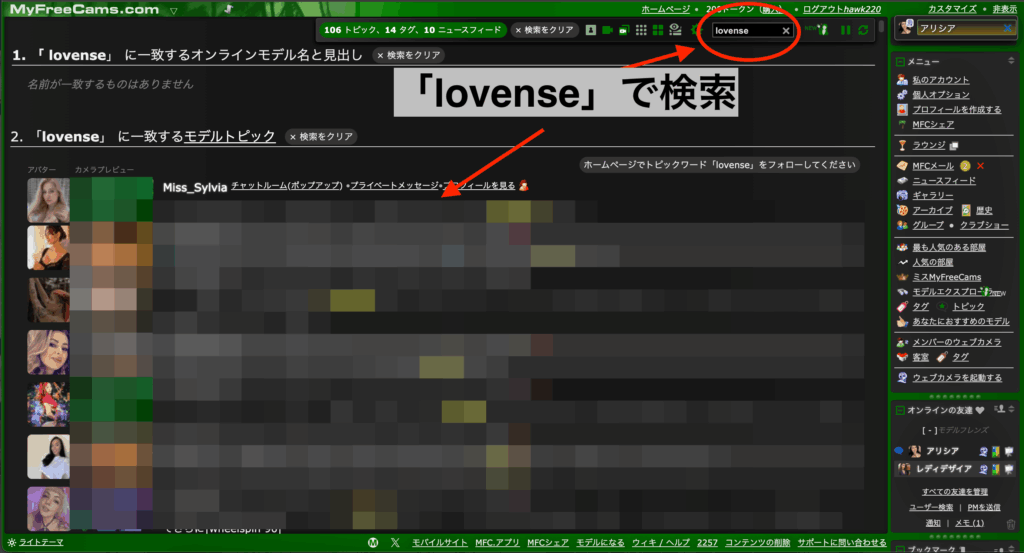Click the avatar-view icon in the toolbar
The width and height of the screenshot is (1024, 553).
pos(590,30)
